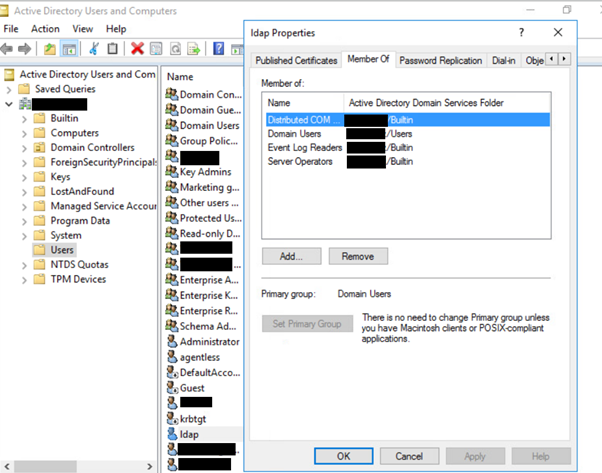Select the Administrator user icon
The image size is (602, 473).
[x=172, y=341]
